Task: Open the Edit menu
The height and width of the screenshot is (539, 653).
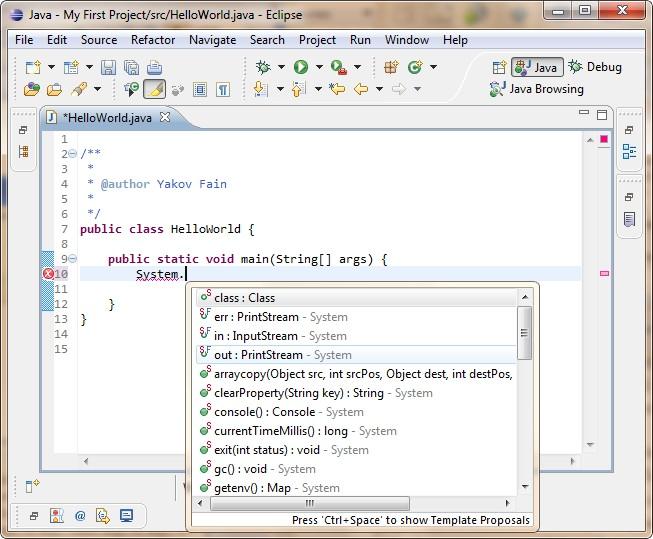Action: [x=57, y=40]
